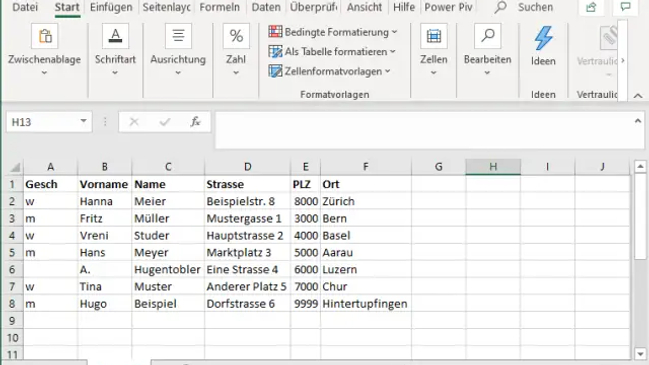Click the cancel X in formula bar
649x365 pixels.
tap(134, 122)
